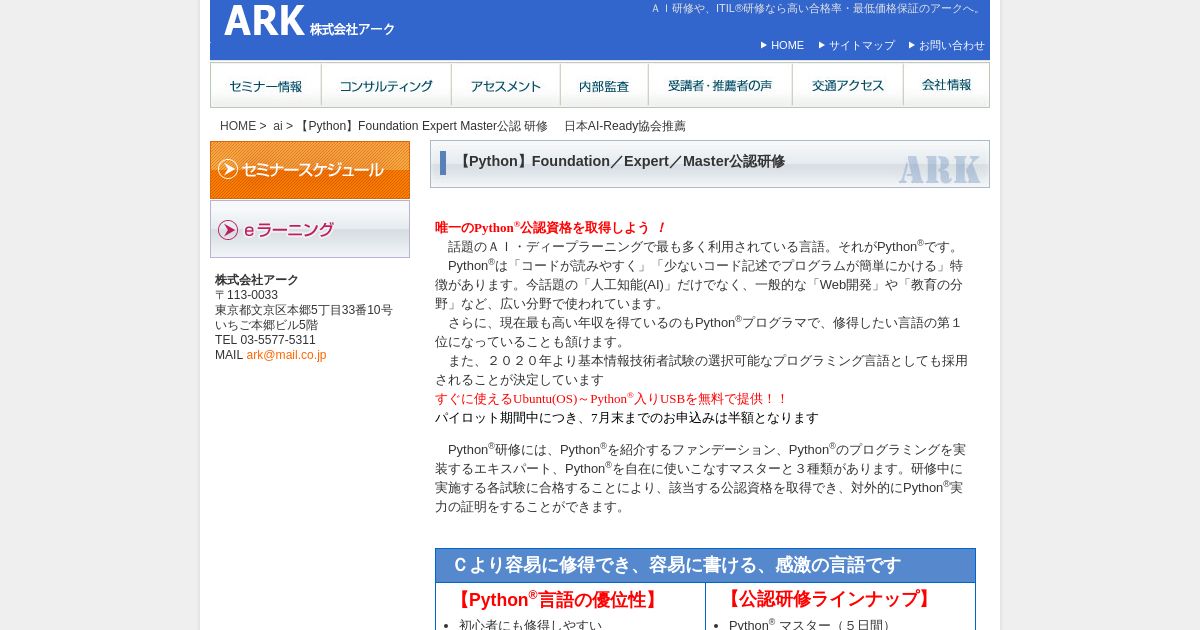Image resolution: width=1200 pixels, height=630 pixels.
Task: Click the Python マスター（５日間） list item
Action: pos(812,625)
